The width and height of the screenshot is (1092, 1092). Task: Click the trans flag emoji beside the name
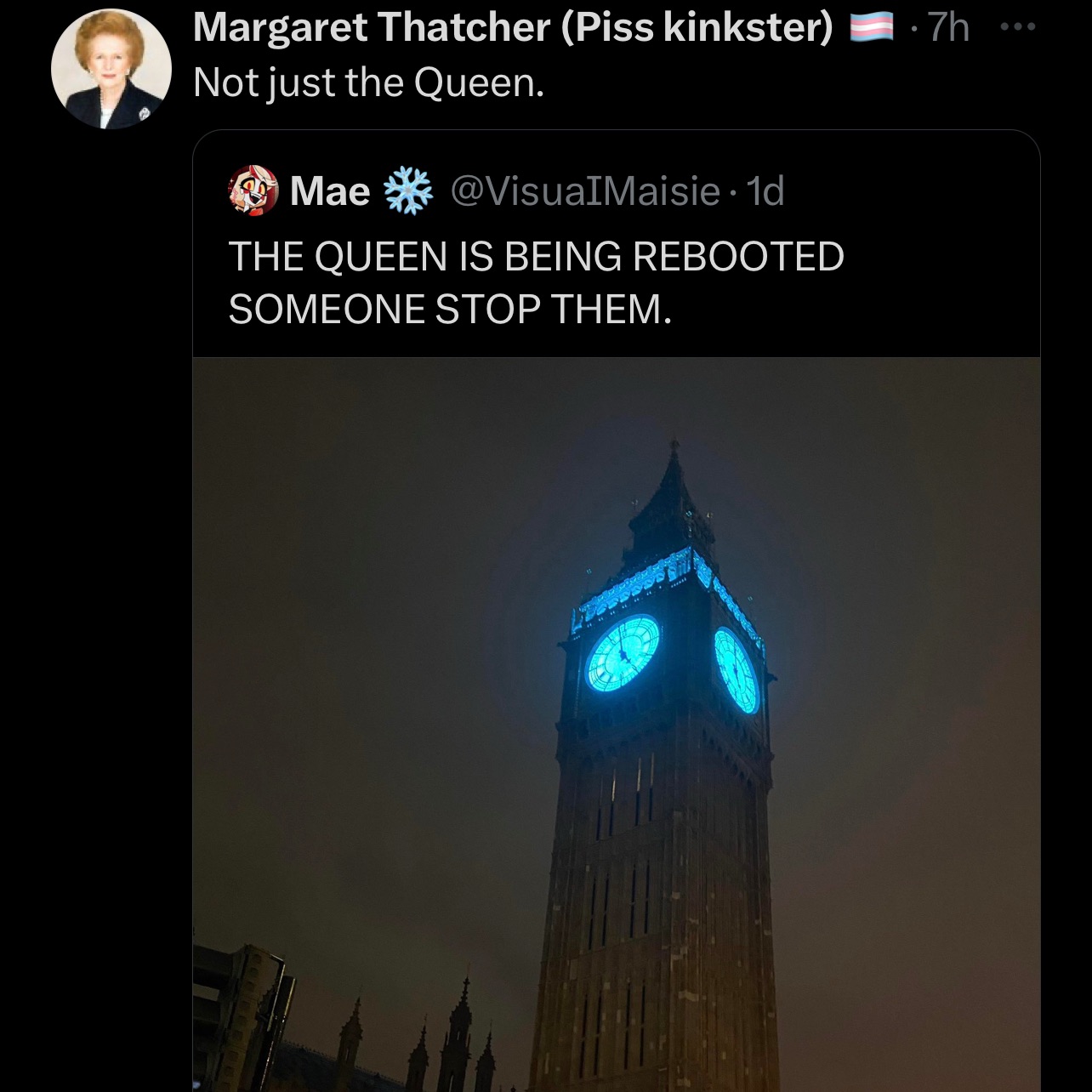tap(872, 28)
